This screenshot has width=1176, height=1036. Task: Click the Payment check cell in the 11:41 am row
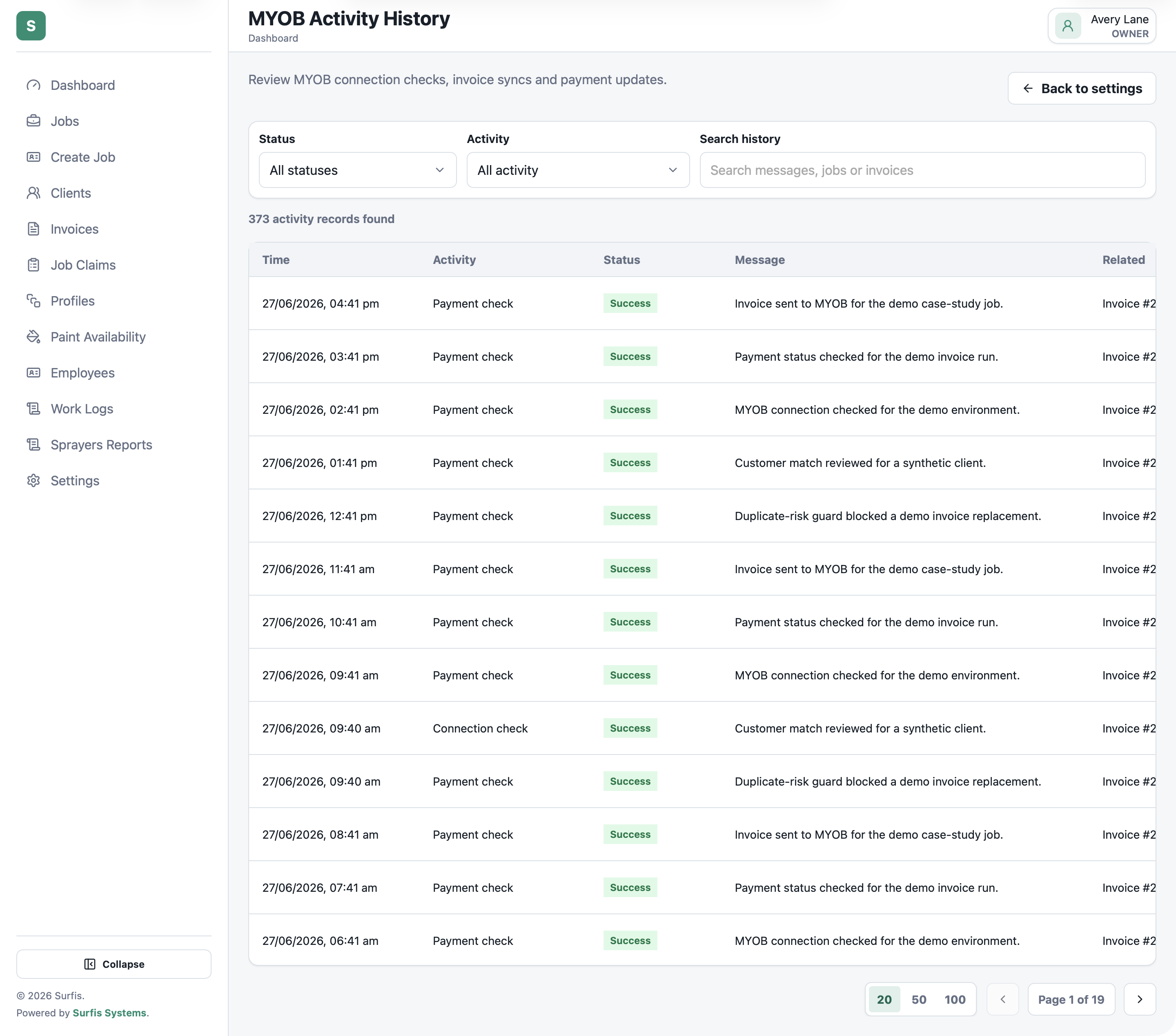472,569
